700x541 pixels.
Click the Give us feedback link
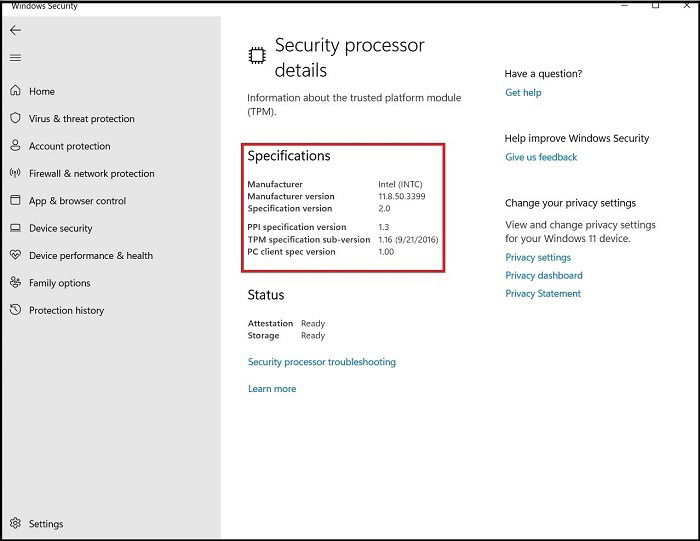coord(541,157)
